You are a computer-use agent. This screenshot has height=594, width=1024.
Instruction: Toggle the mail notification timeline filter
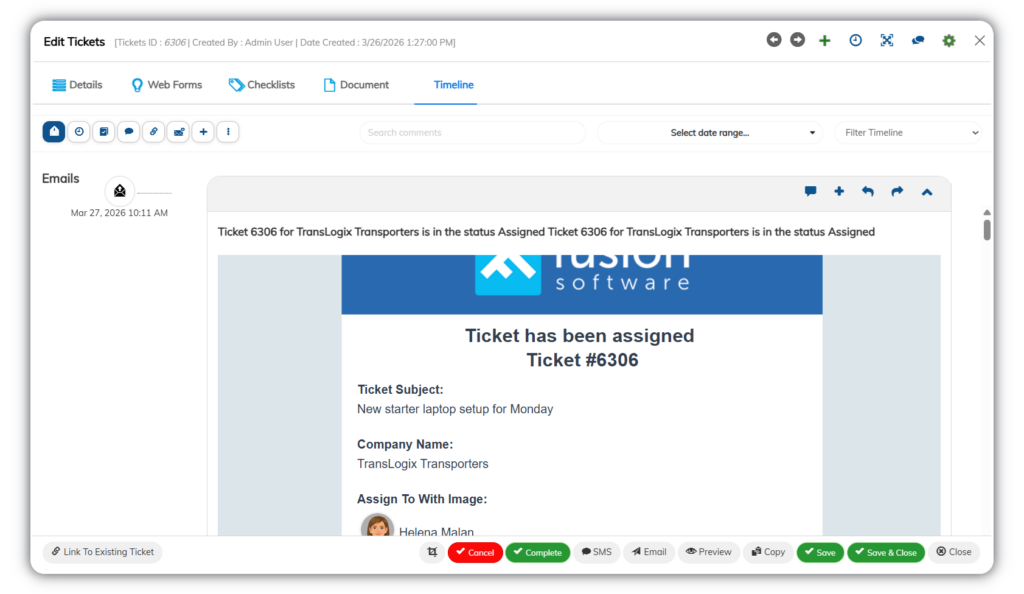[178, 132]
